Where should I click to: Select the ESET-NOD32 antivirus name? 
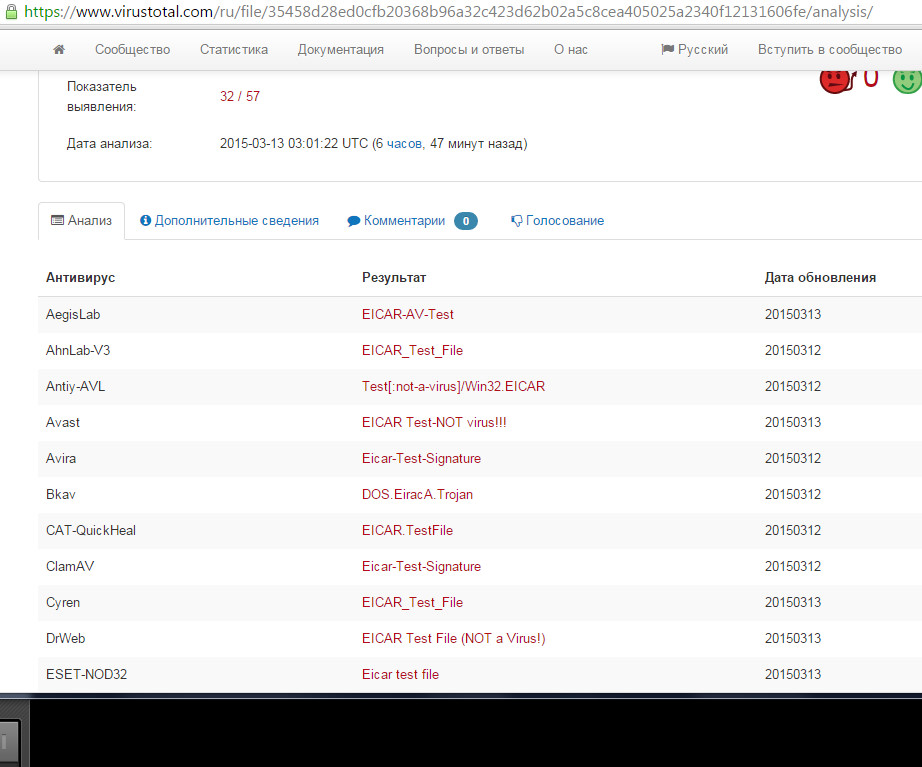click(x=86, y=675)
